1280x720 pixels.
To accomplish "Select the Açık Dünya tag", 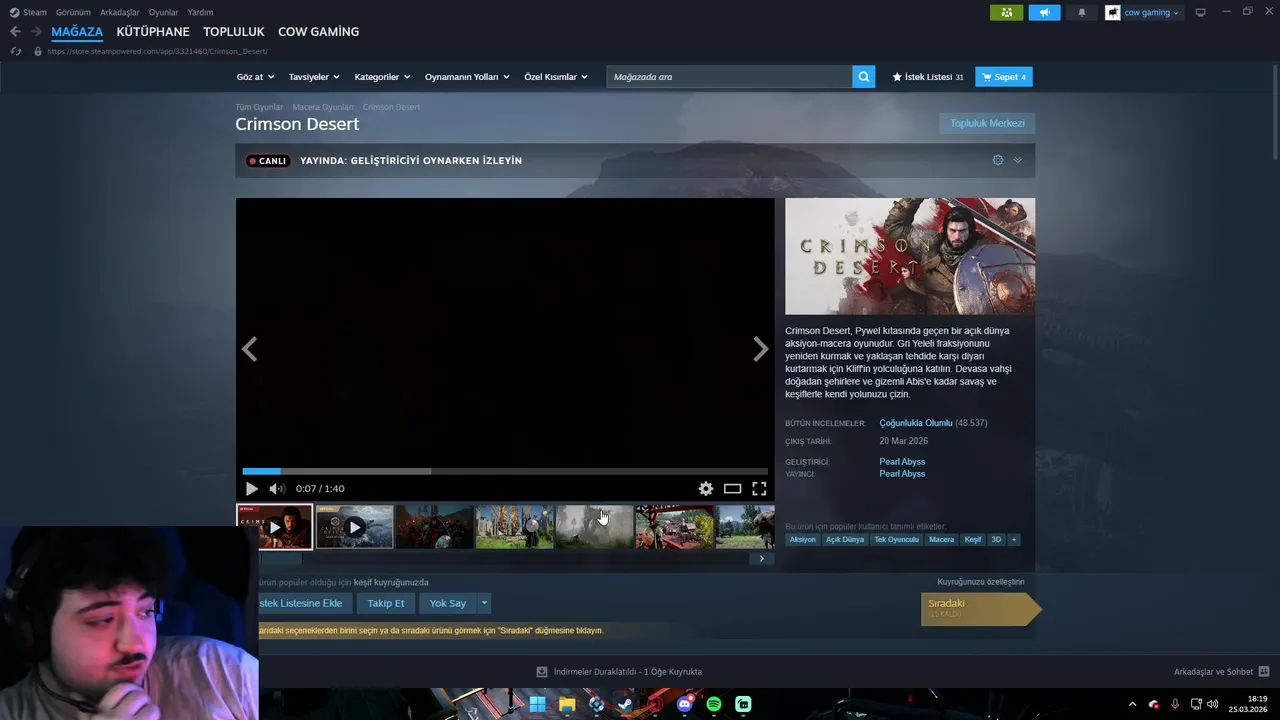I will tap(845, 539).
